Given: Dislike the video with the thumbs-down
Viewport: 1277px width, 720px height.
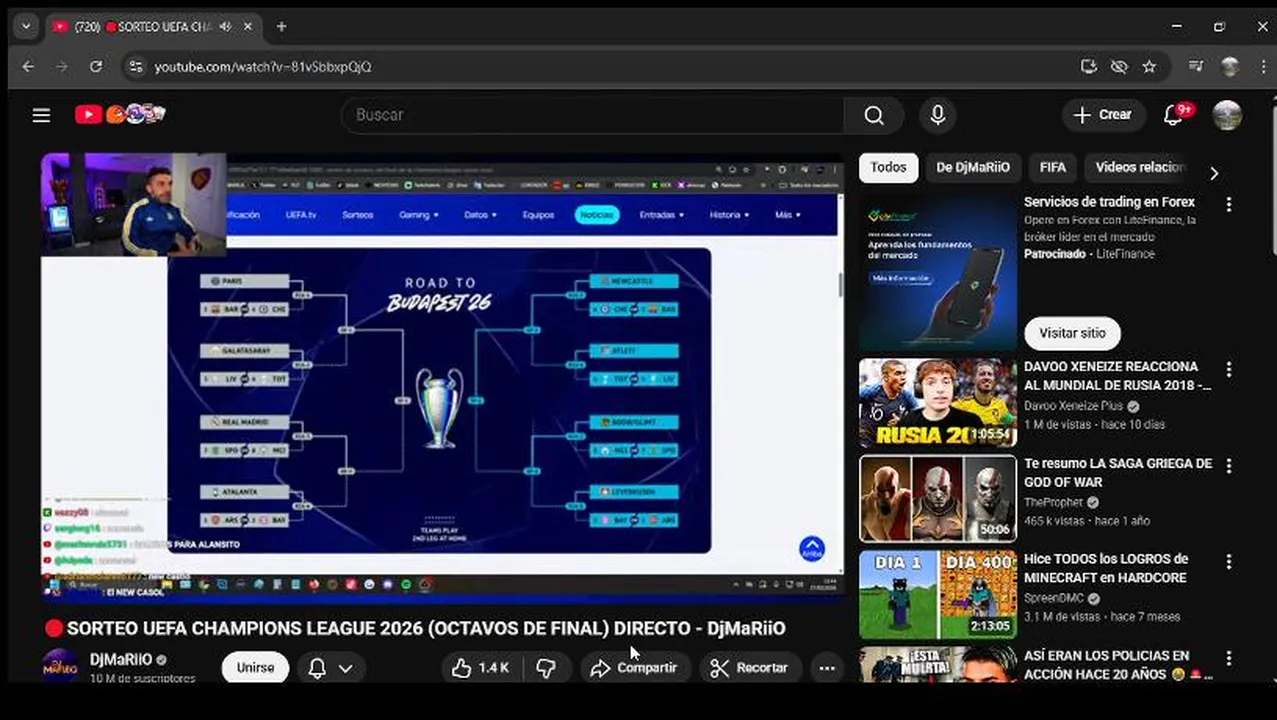Looking at the screenshot, I should click(x=546, y=667).
